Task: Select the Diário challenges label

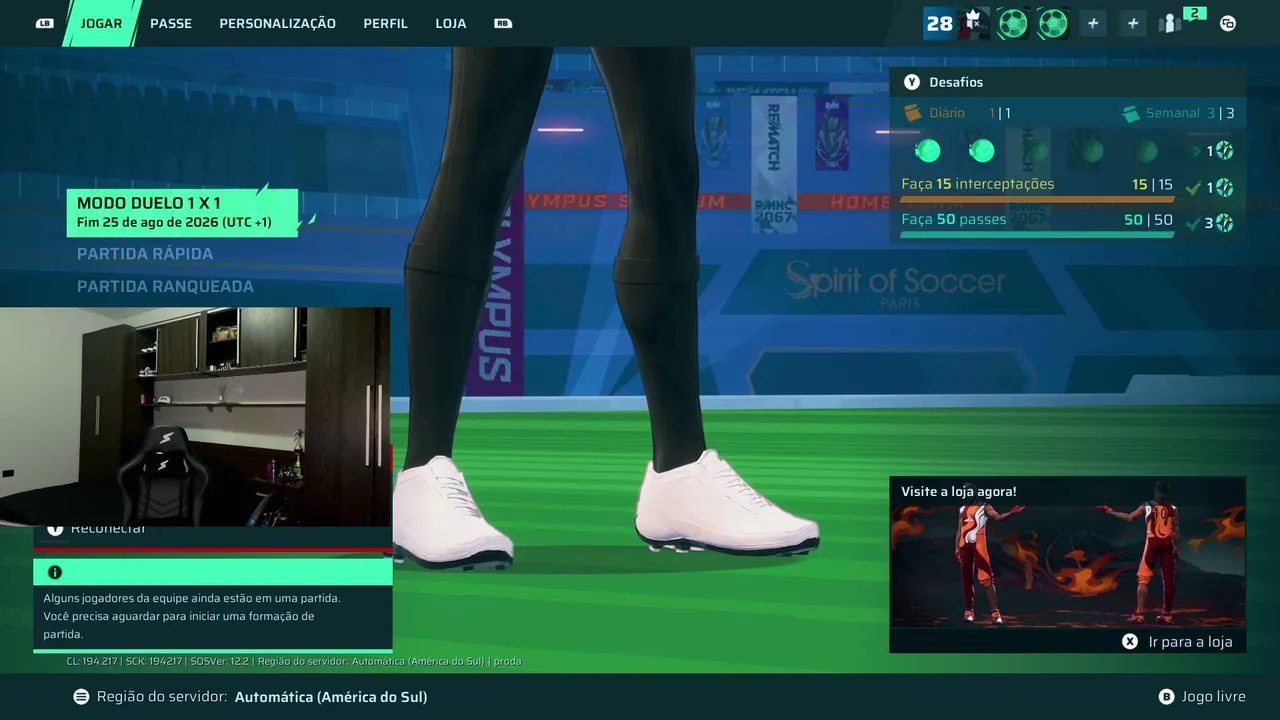Action: pos(947,113)
